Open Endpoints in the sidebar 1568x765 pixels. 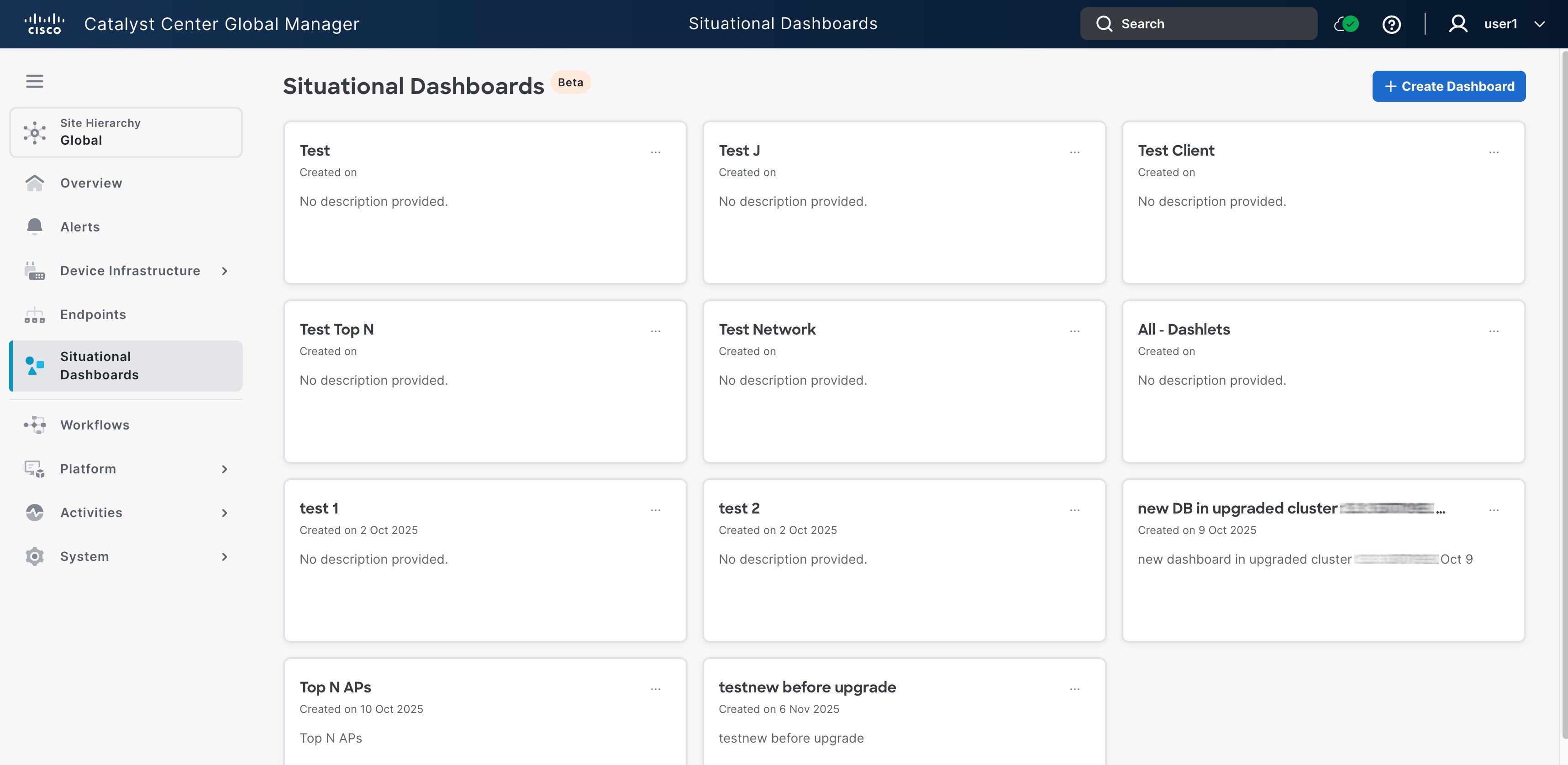pos(93,314)
